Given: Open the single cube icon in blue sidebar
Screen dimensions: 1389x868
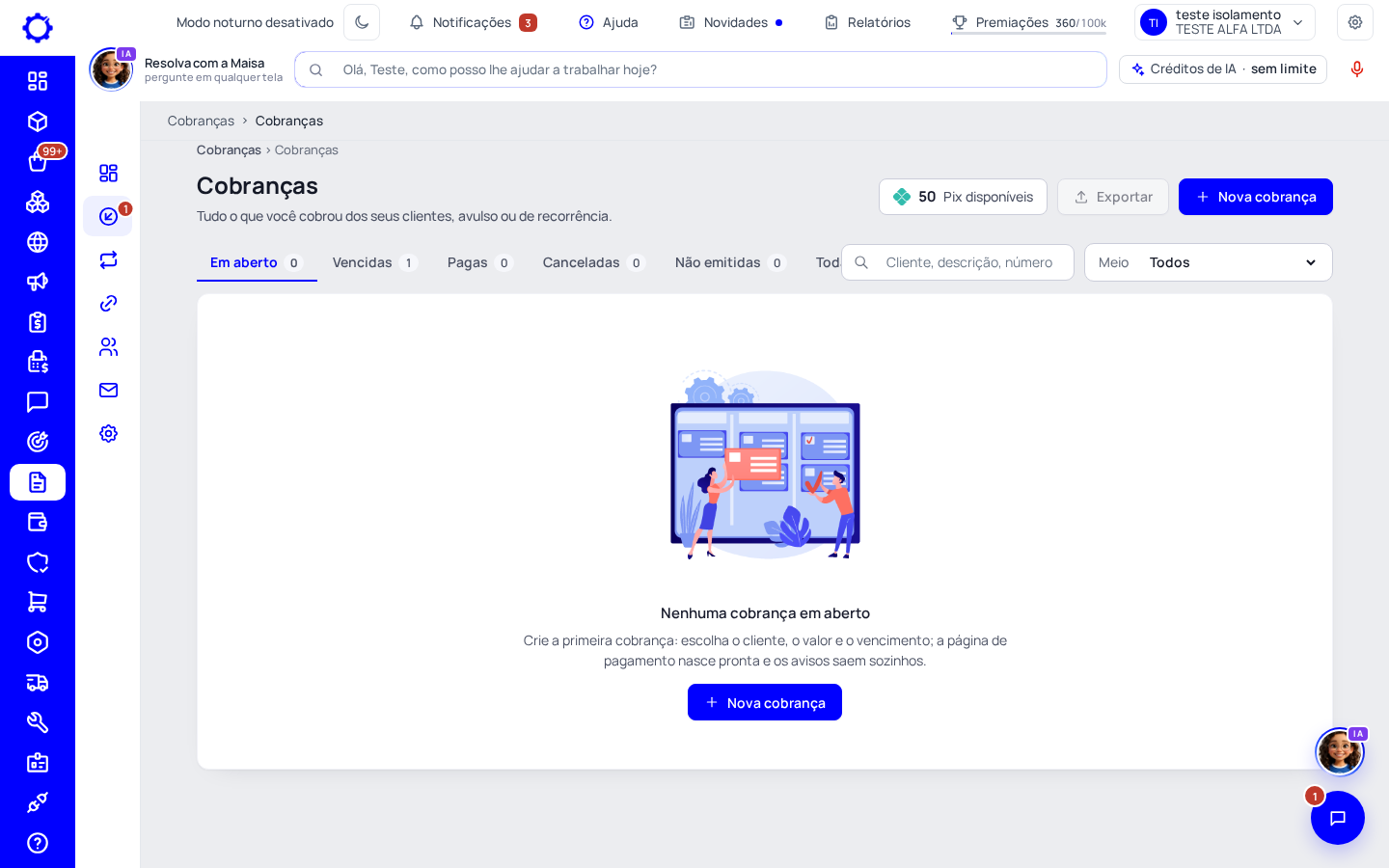Looking at the screenshot, I should click(x=38, y=122).
